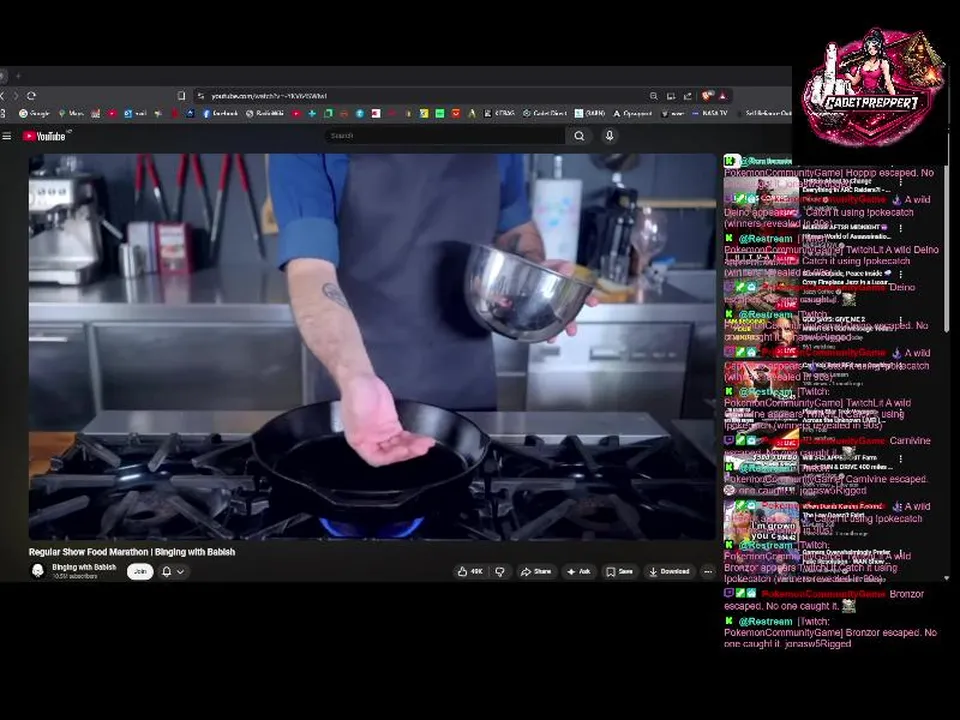Open the Binging with Babish channel name
This screenshot has height=720, width=960.
click(84, 567)
